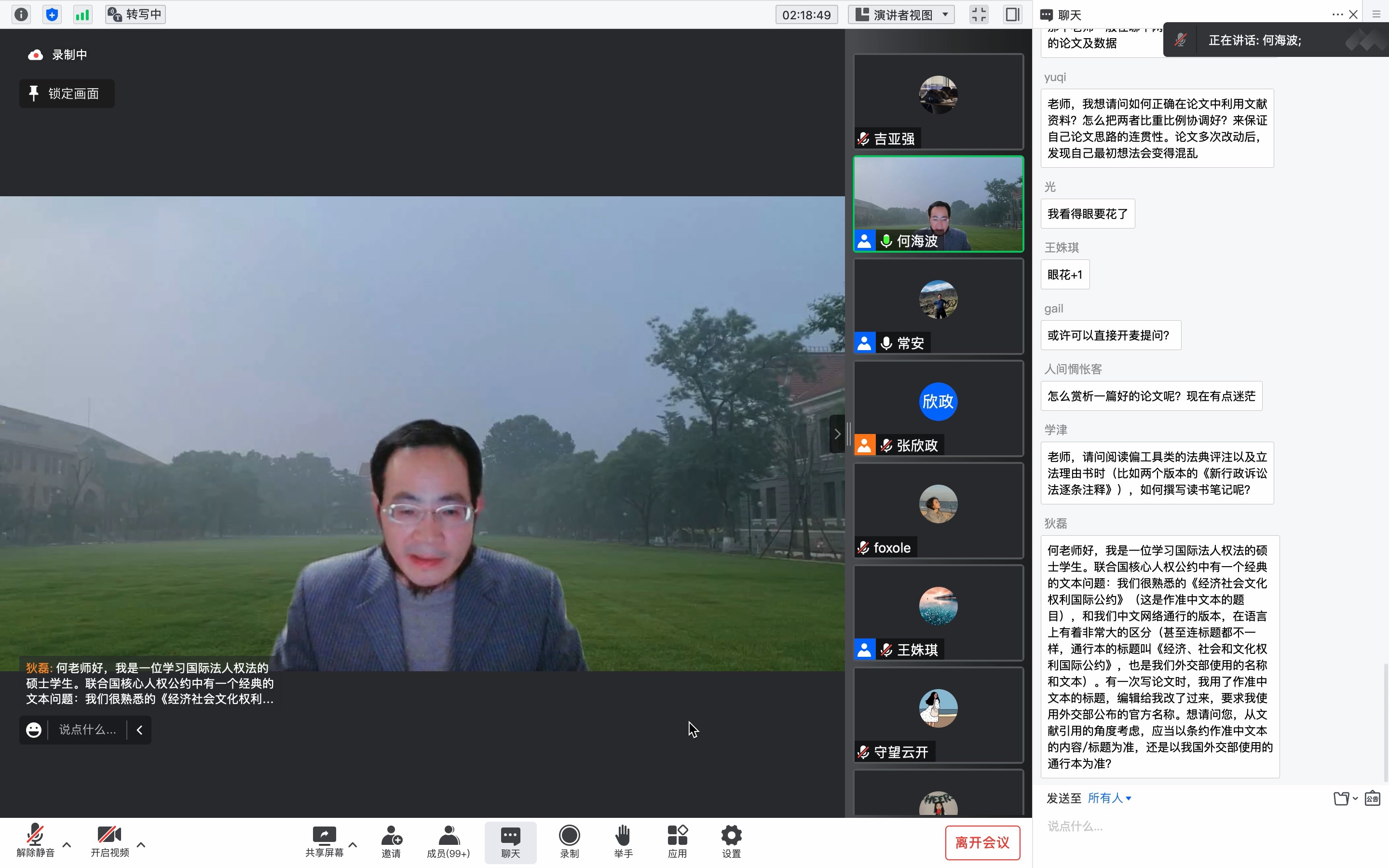
Task: Click the 录制 record button
Action: pos(570,841)
